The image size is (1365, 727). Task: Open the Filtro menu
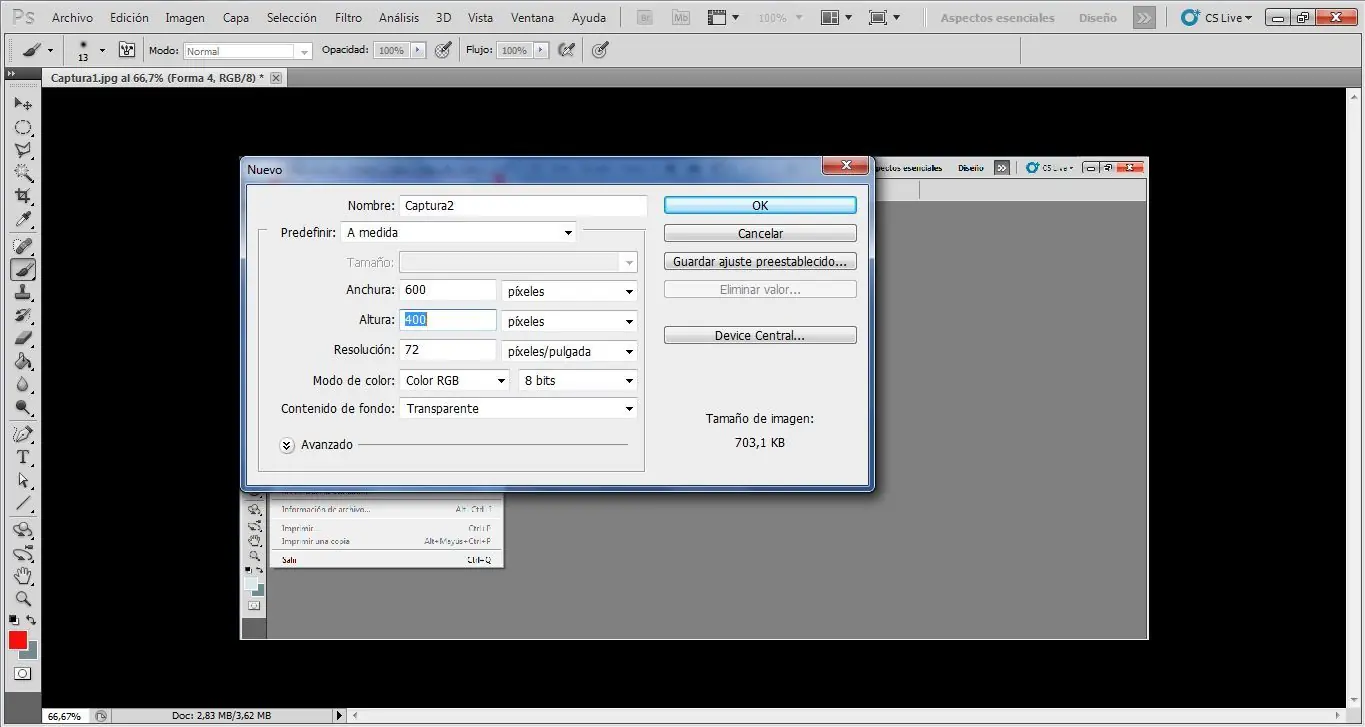tap(348, 18)
